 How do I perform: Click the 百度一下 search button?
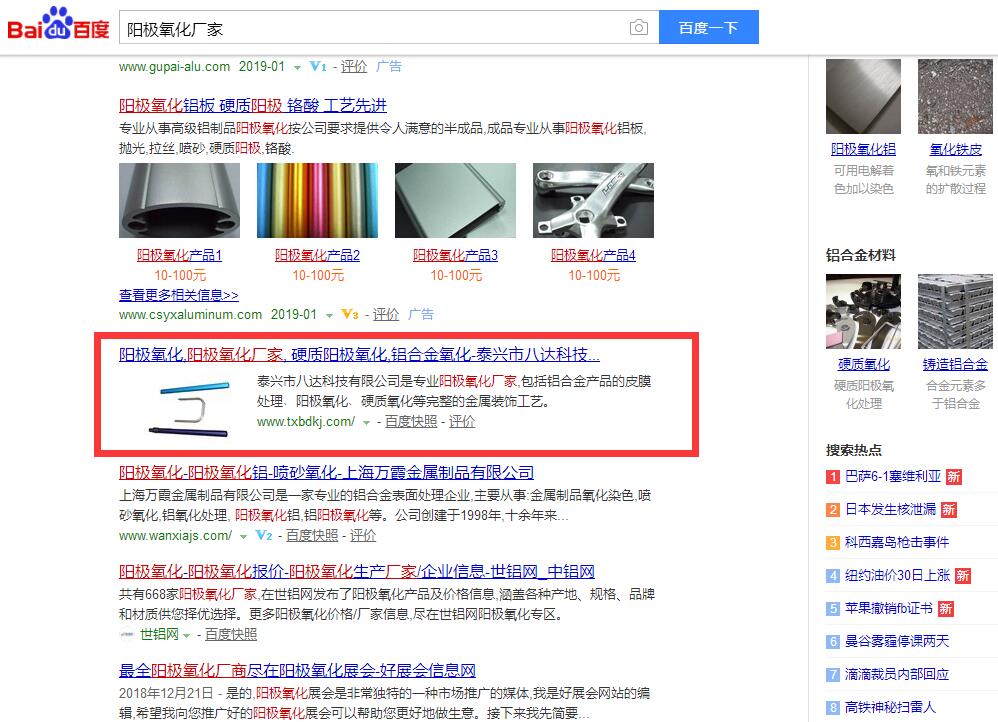pos(708,27)
